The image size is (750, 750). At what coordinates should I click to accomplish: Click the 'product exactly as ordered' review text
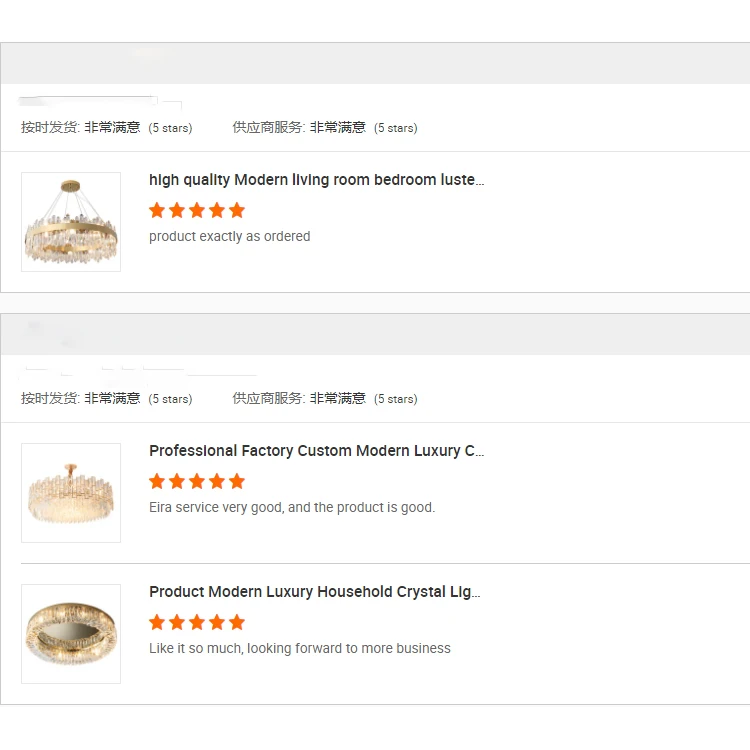pyautogui.click(x=229, y=237)
